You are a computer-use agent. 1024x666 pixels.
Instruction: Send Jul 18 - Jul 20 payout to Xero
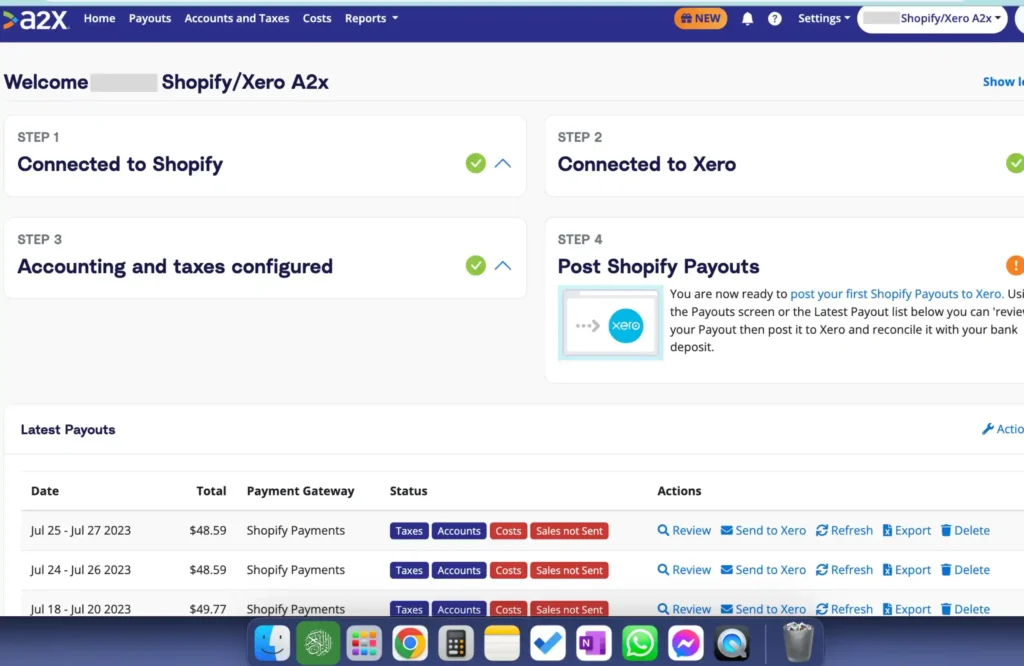763,609
